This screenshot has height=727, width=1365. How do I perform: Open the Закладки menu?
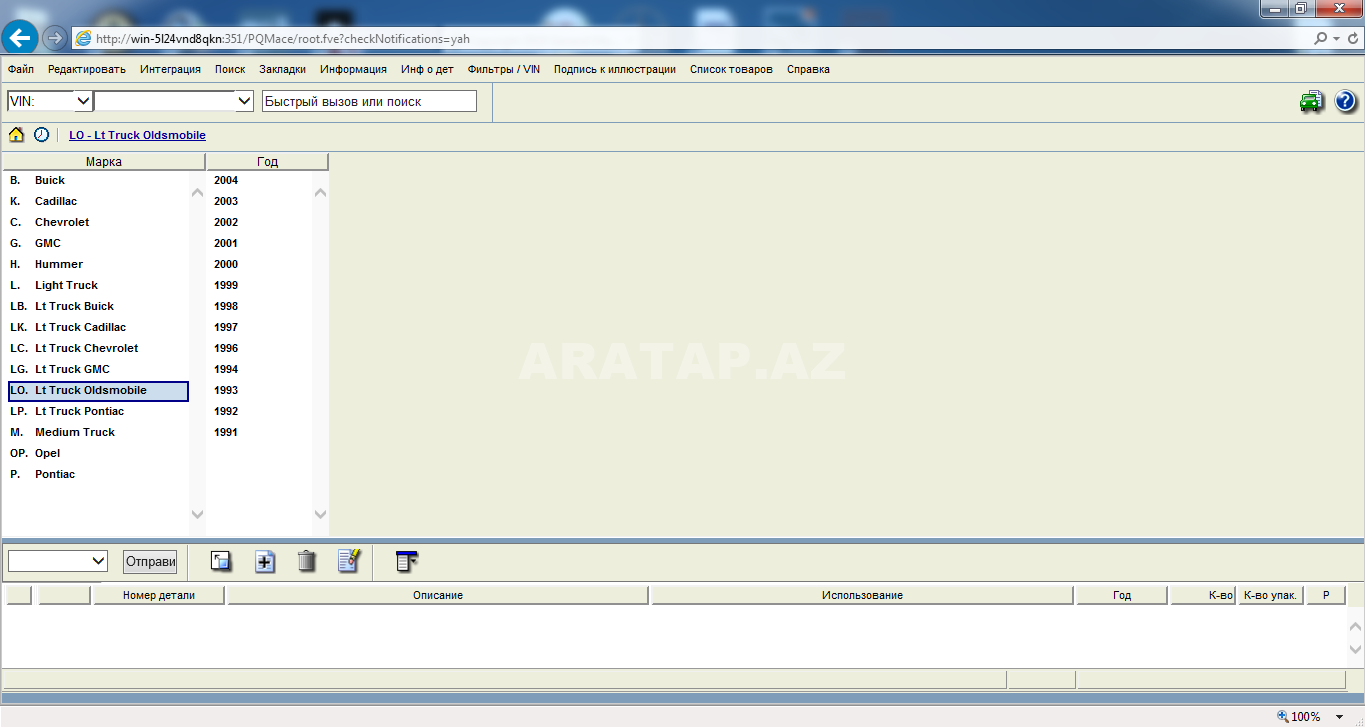[283, 69]
